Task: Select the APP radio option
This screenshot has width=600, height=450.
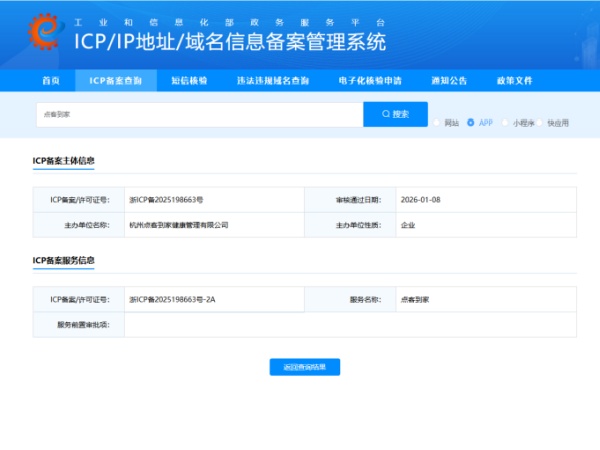Action: pos(471,123)
